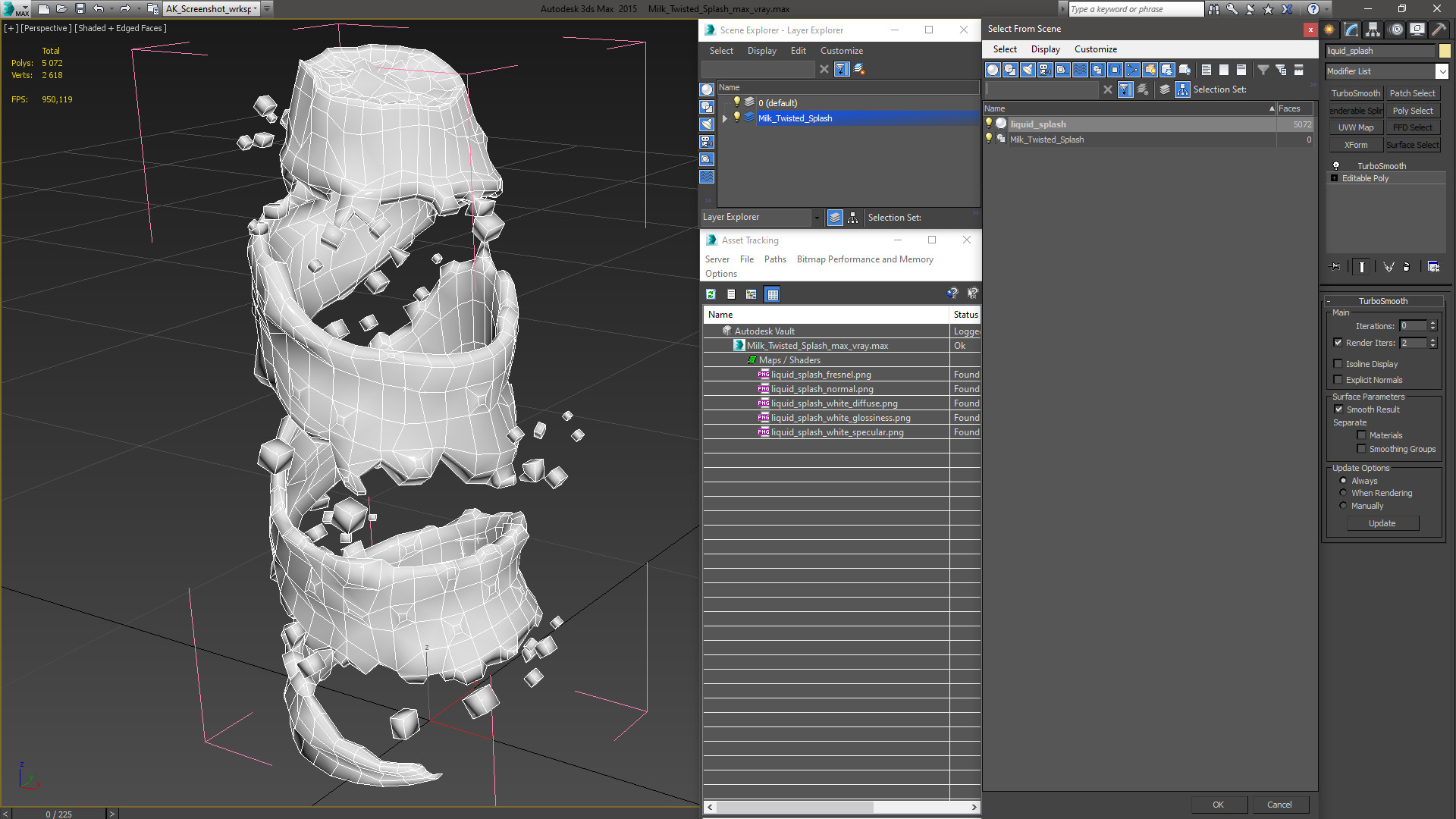The image size is (1456, 819).
Task: Toggle Display Cameras filter in Select From Scene
Action: 1045,70
